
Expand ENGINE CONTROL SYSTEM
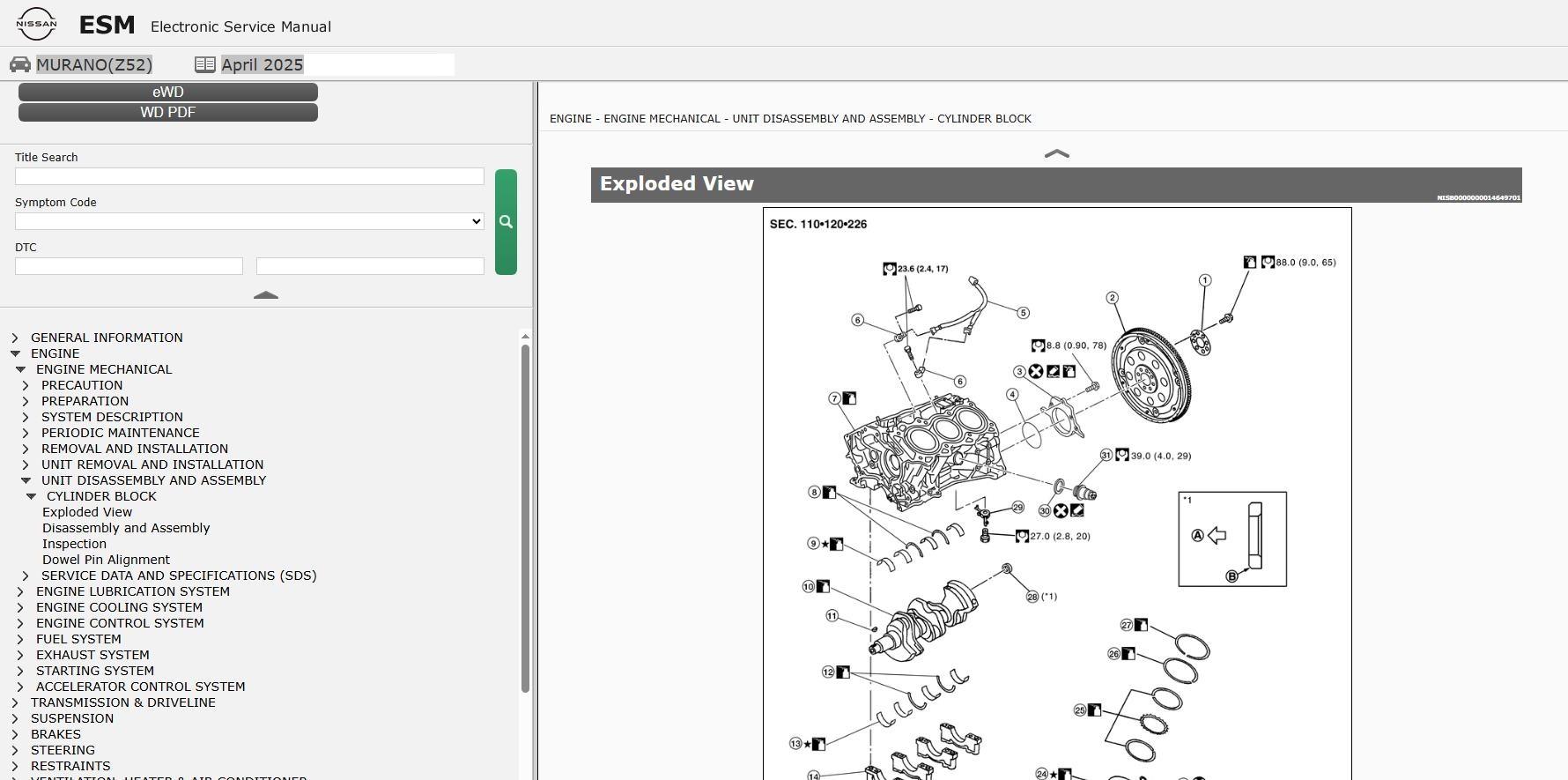[x=20, y=623]
